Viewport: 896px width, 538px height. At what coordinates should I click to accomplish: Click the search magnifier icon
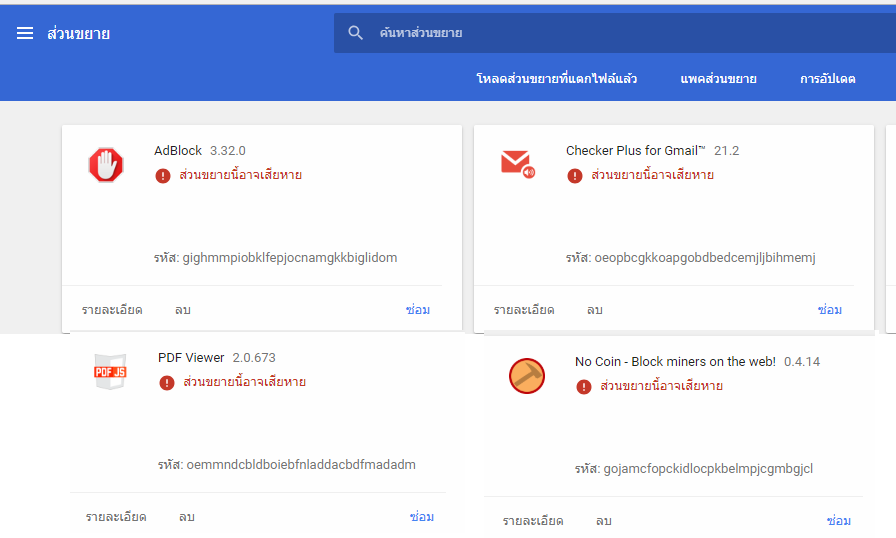[x=355, y=33]
